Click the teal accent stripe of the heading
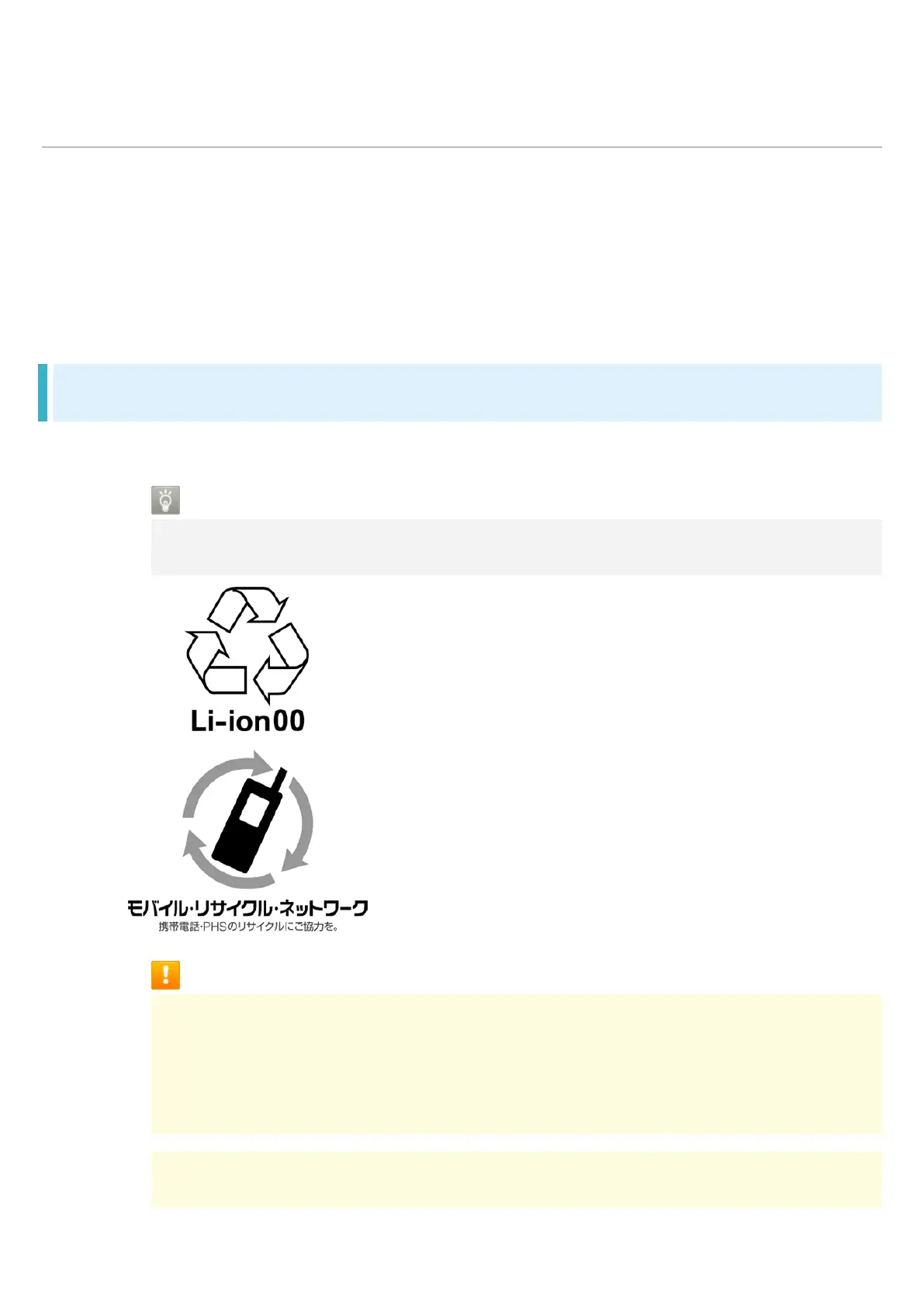The image size is (924, 1307). pyautogui.click(x=43, y=393)
